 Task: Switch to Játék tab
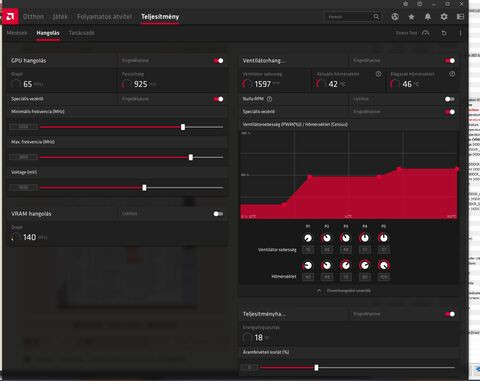(x=60, y=16)
